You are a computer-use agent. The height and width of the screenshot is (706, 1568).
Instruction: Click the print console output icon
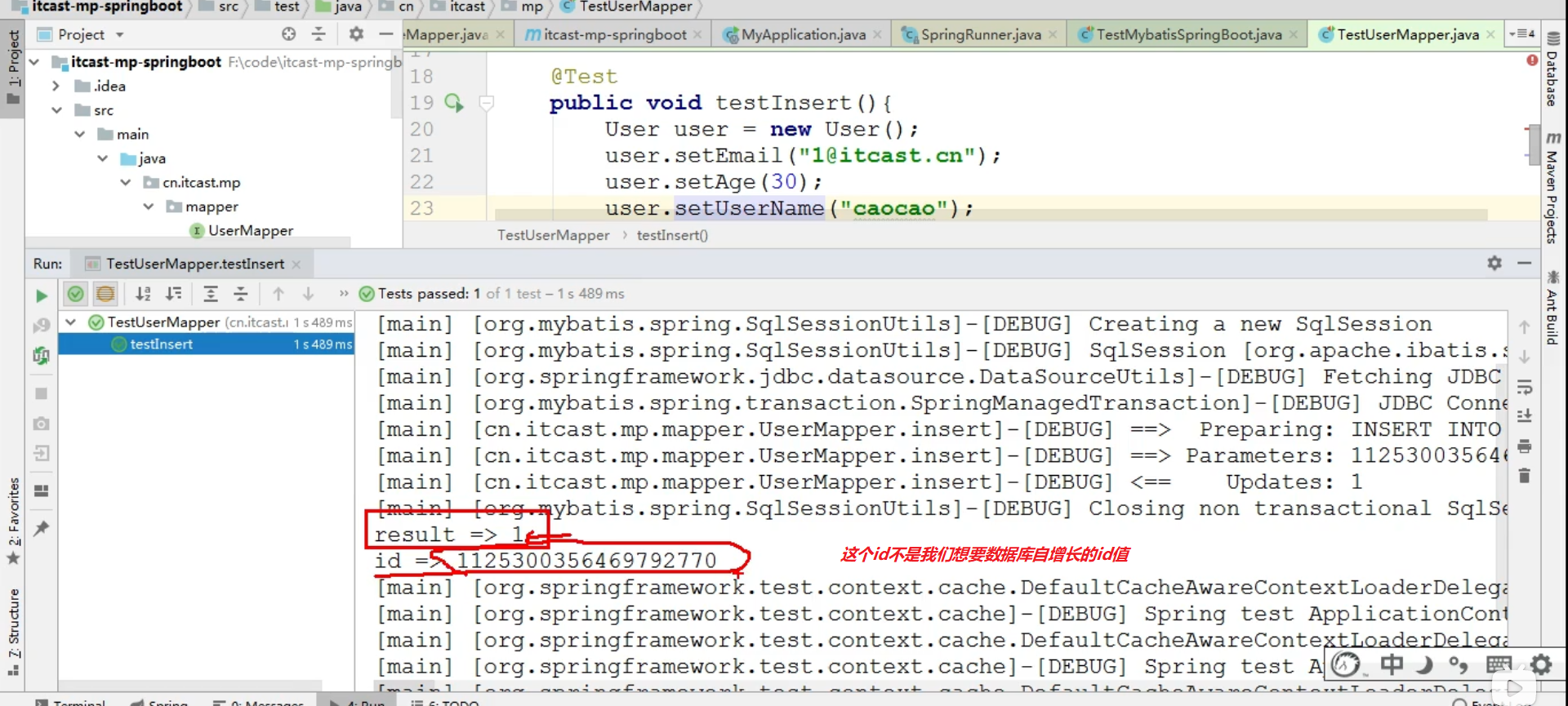point(1524,446)
